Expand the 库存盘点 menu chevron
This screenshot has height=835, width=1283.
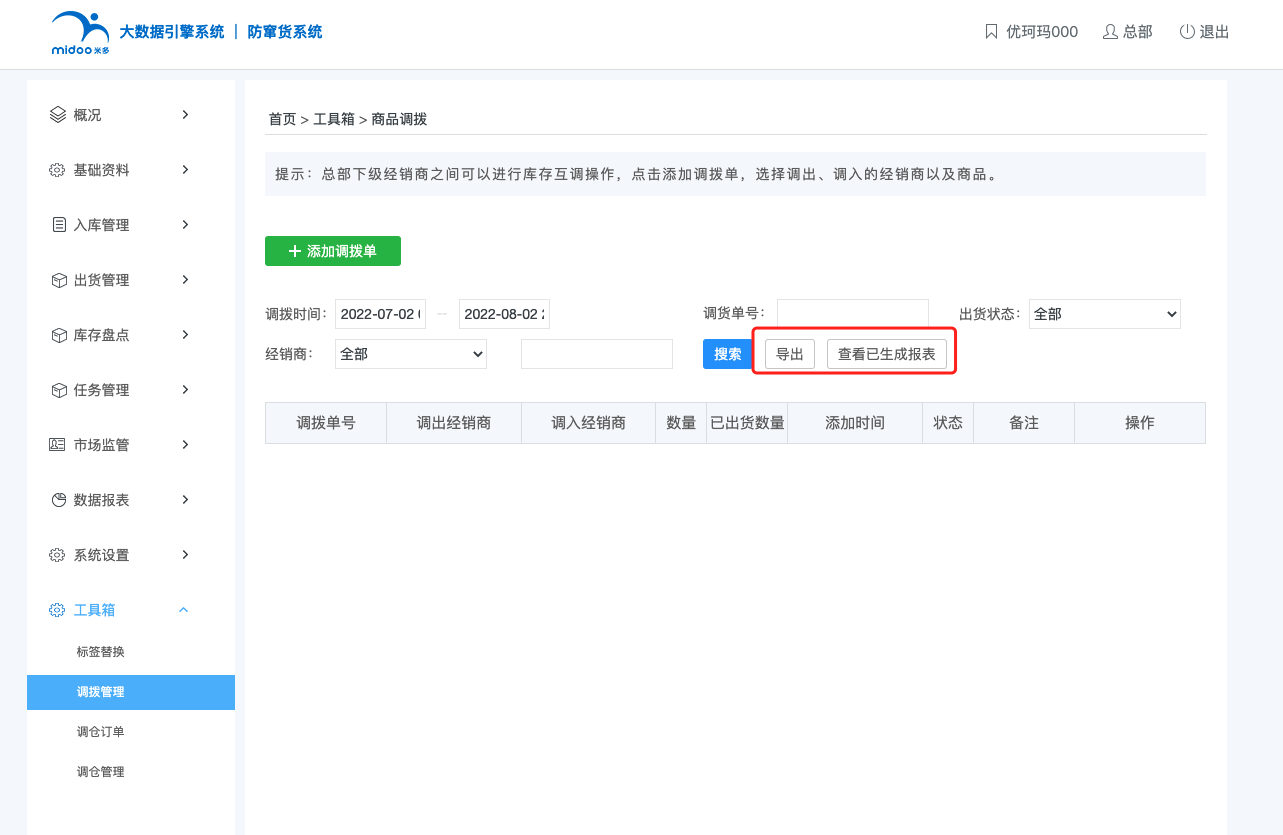pyautogui.click(x=185, y=335)
